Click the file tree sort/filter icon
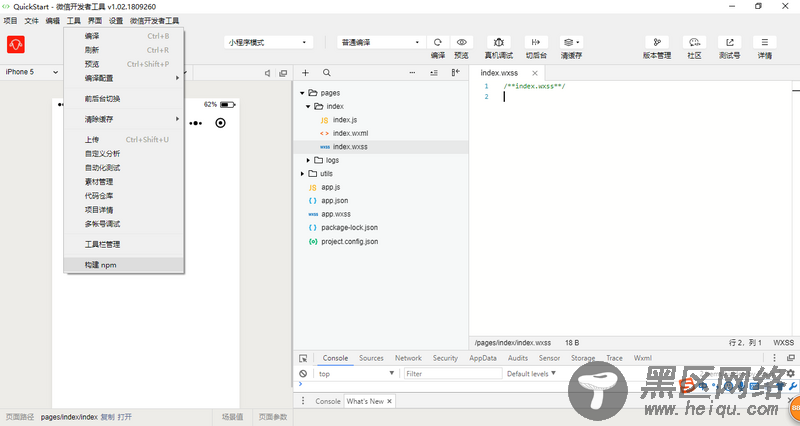 (434, 73)
